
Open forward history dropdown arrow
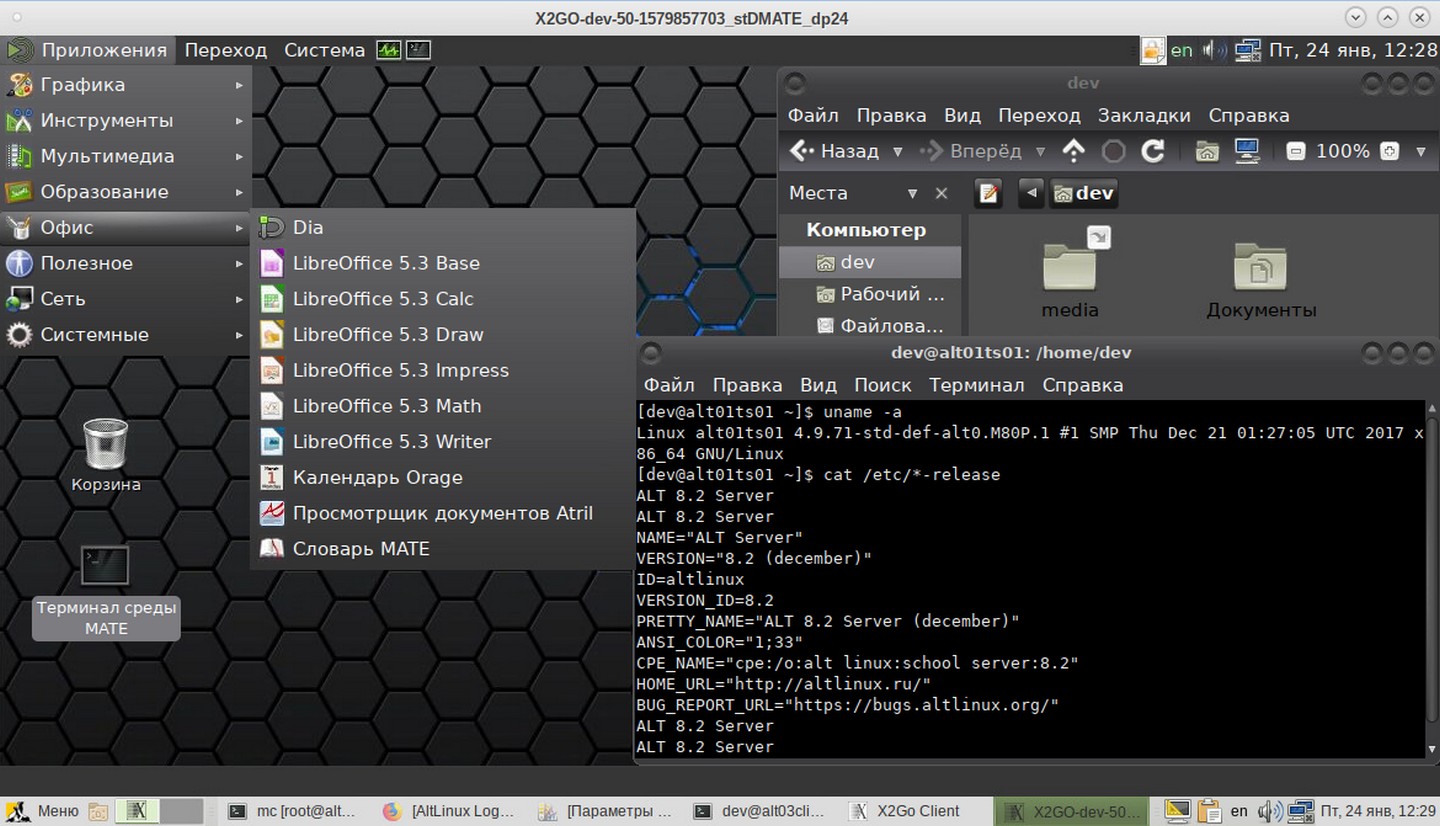tap(1040, 152)
